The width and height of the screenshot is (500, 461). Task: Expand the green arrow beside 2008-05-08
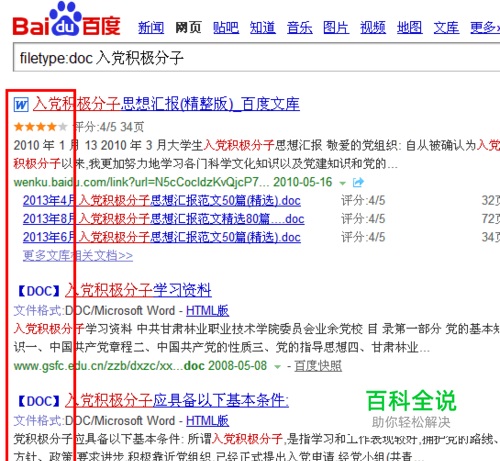(277, 367)
